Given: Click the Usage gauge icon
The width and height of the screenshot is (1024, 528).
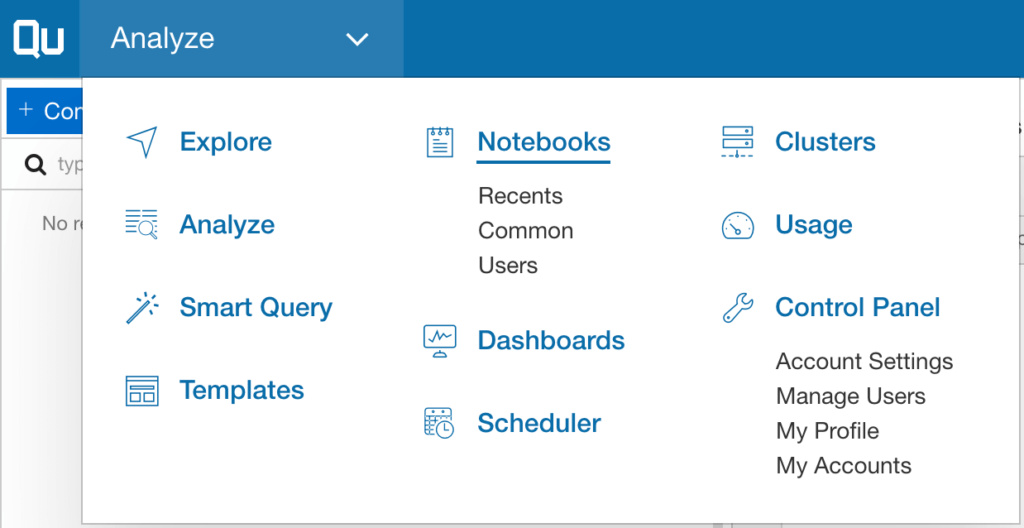Looking at the screenshot, I should click(x=737, y=225).
